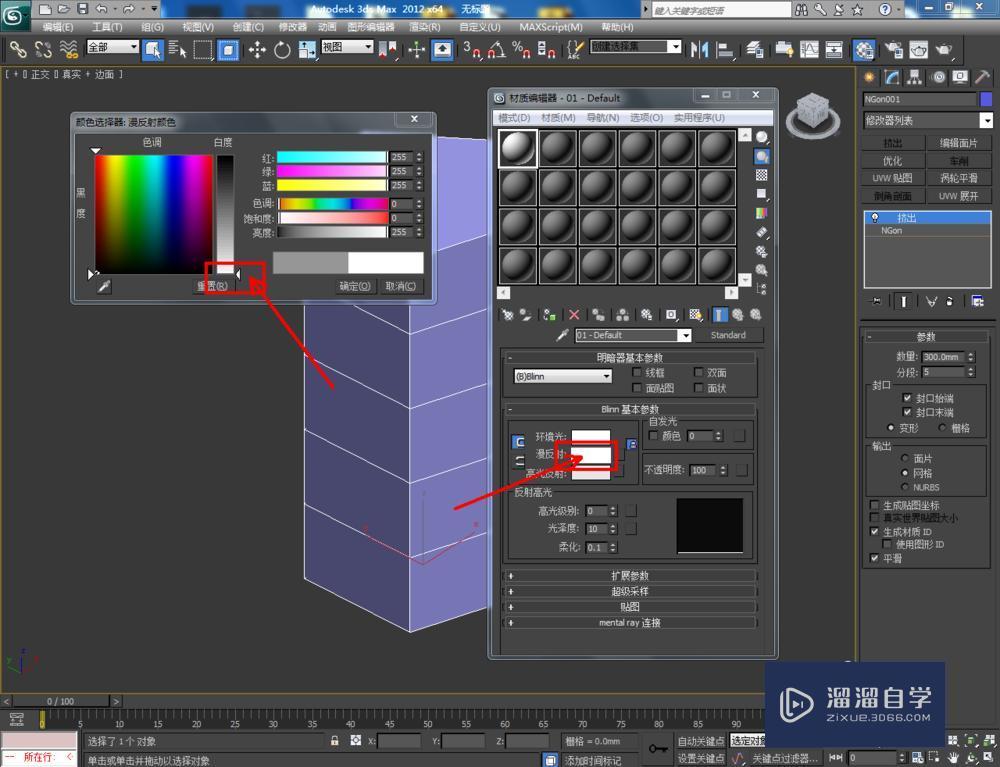Click the 环境光 ambient color swatch
This screenshot has height=767, width=1000.
591,437
